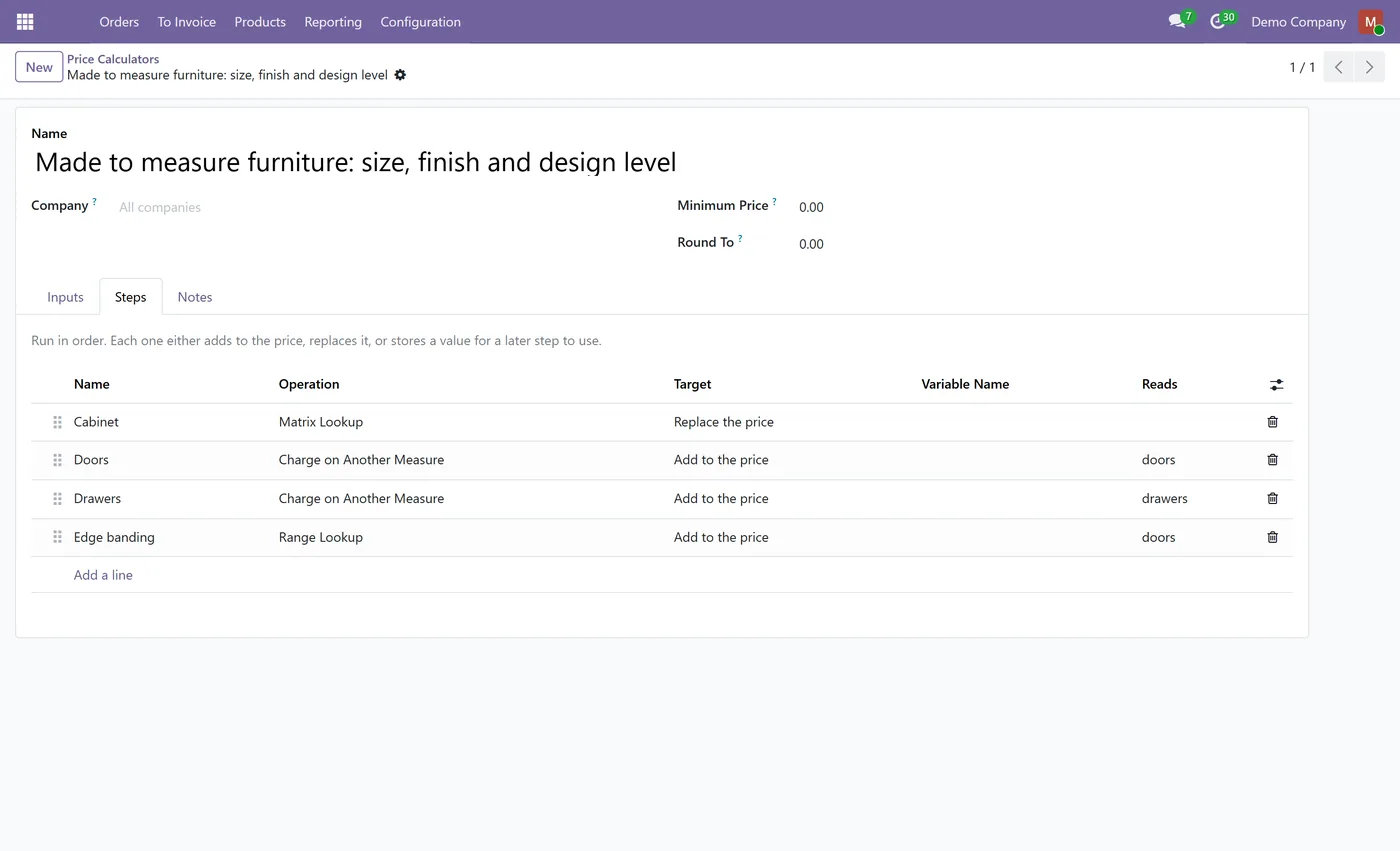Show the Round To help tooltip

pos(740,239)
